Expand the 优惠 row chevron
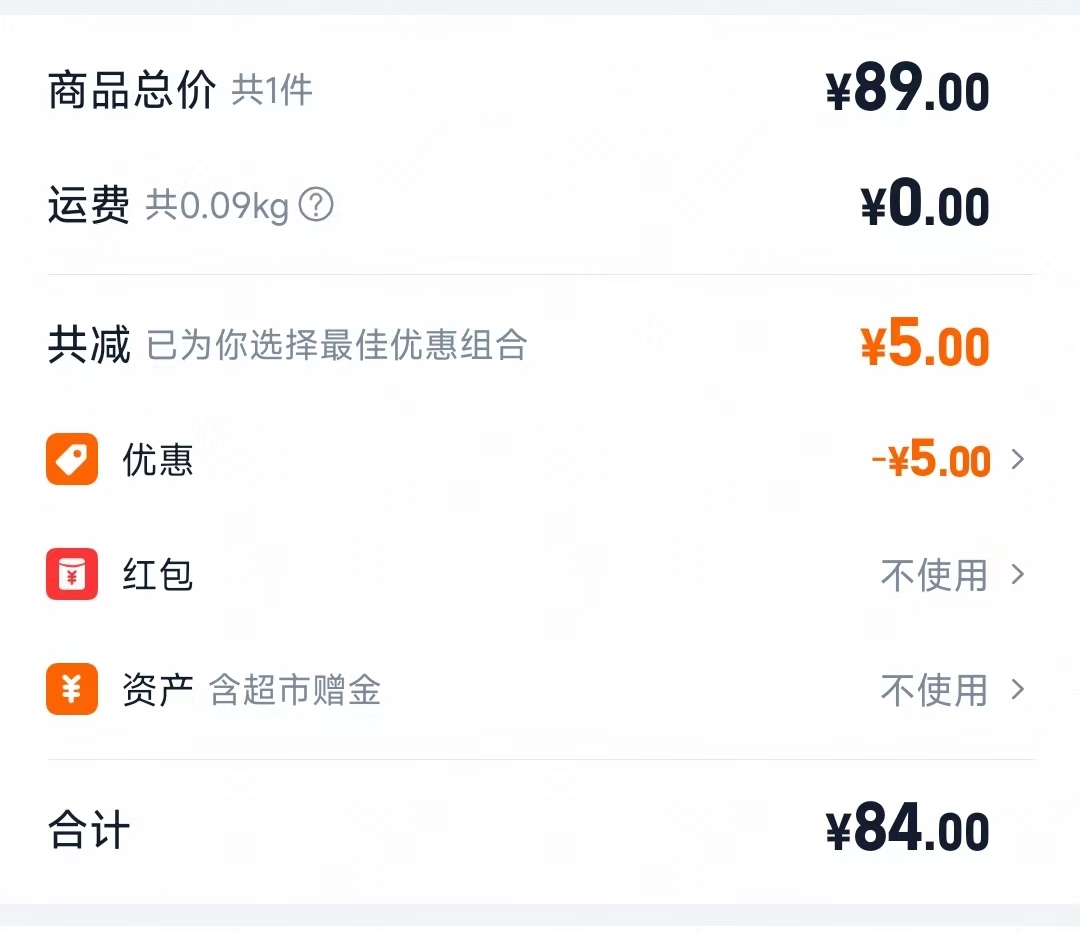Image resolution: width=1080 pixels, height=932 pixels. click(1019, 460)
